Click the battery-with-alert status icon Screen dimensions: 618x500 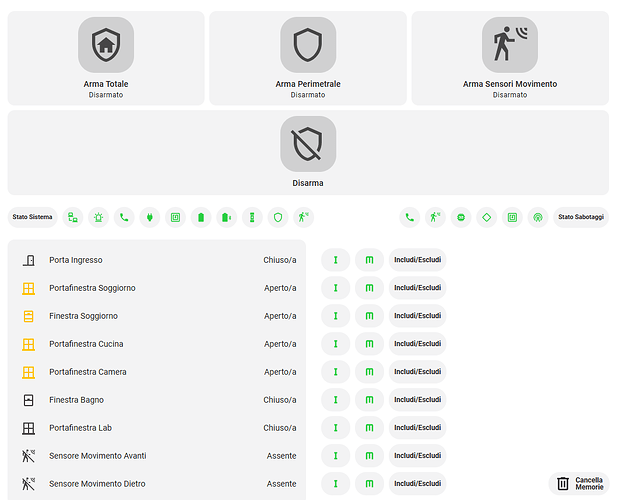[227, 217]
